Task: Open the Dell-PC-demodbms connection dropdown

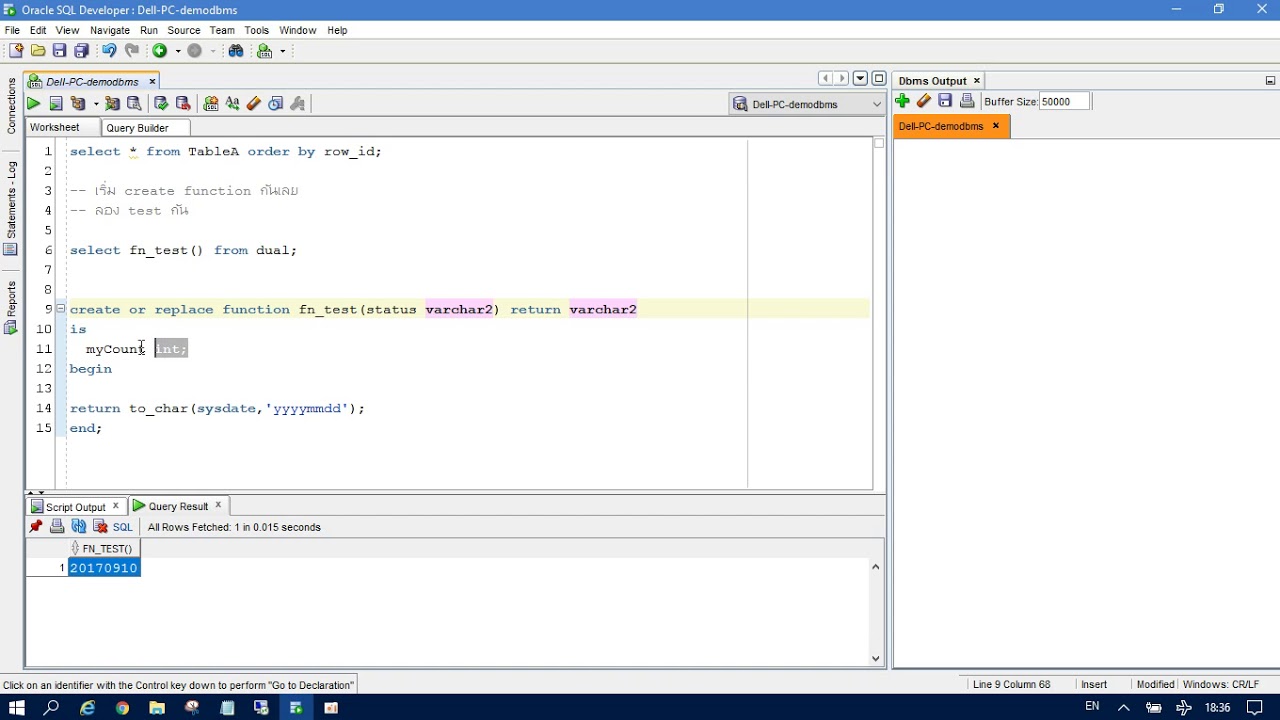Action: click(x=808, y=104)
